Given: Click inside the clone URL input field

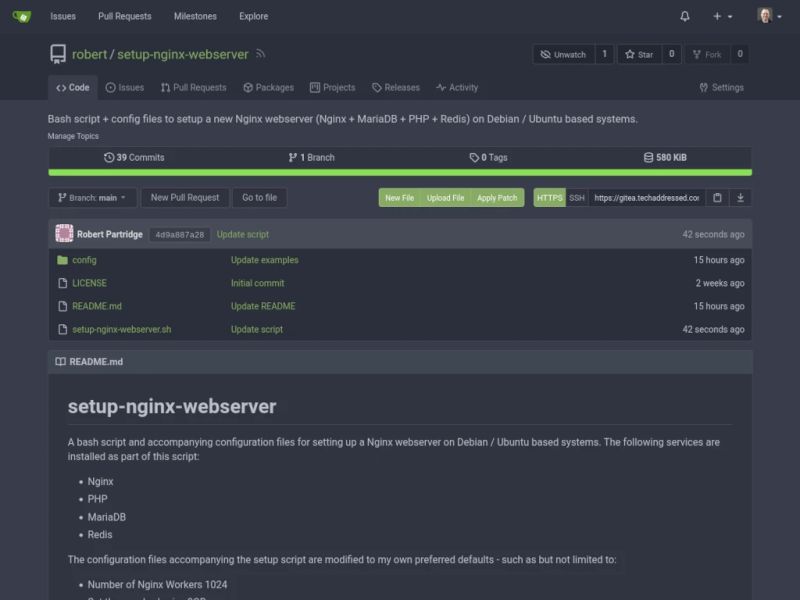Looking at the screenshot, I should click(645, 198).
